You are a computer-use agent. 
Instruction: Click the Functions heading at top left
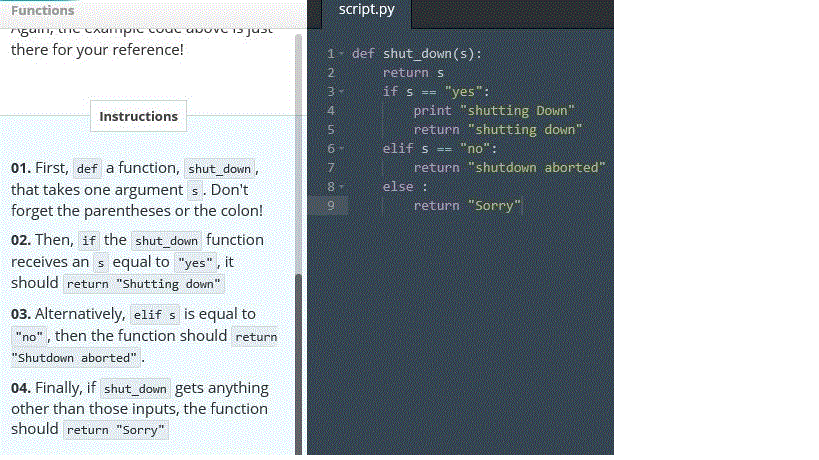click(42, 10)
